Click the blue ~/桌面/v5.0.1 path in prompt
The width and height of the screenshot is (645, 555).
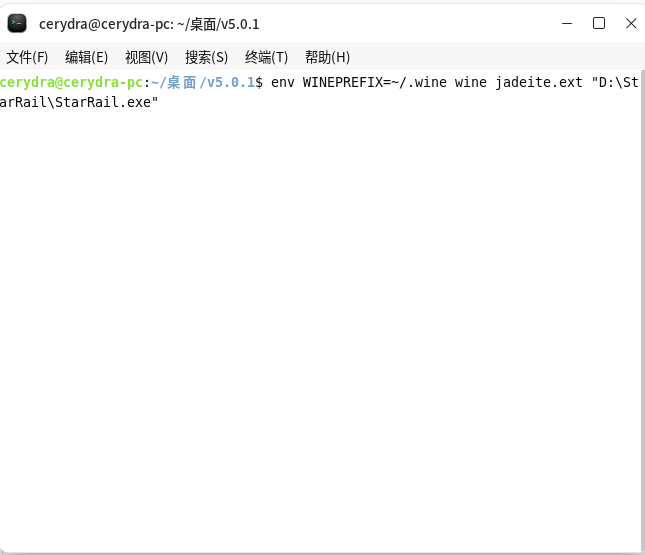tap(203, 83)
